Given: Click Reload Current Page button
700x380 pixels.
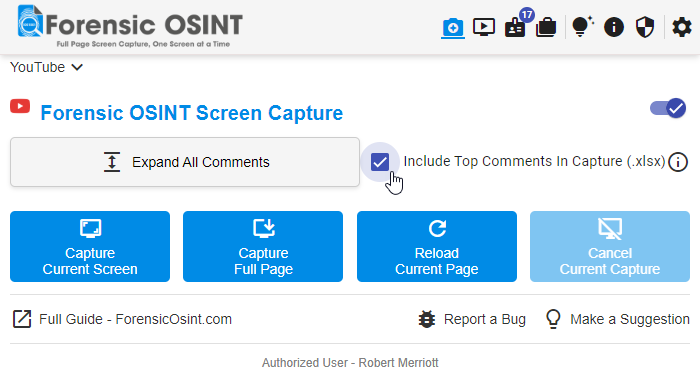Looking at the screenshot, I should click(437, 246).
